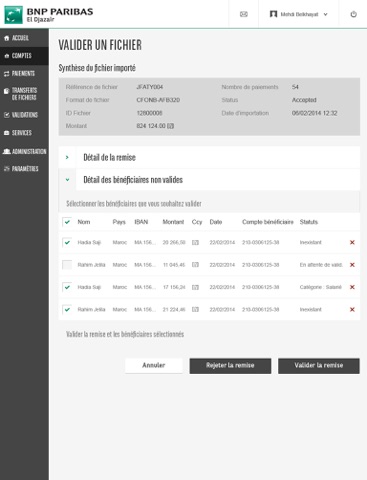Remove the Rahim Jellia 11 045,46 row with red X

tap(352, 265)
